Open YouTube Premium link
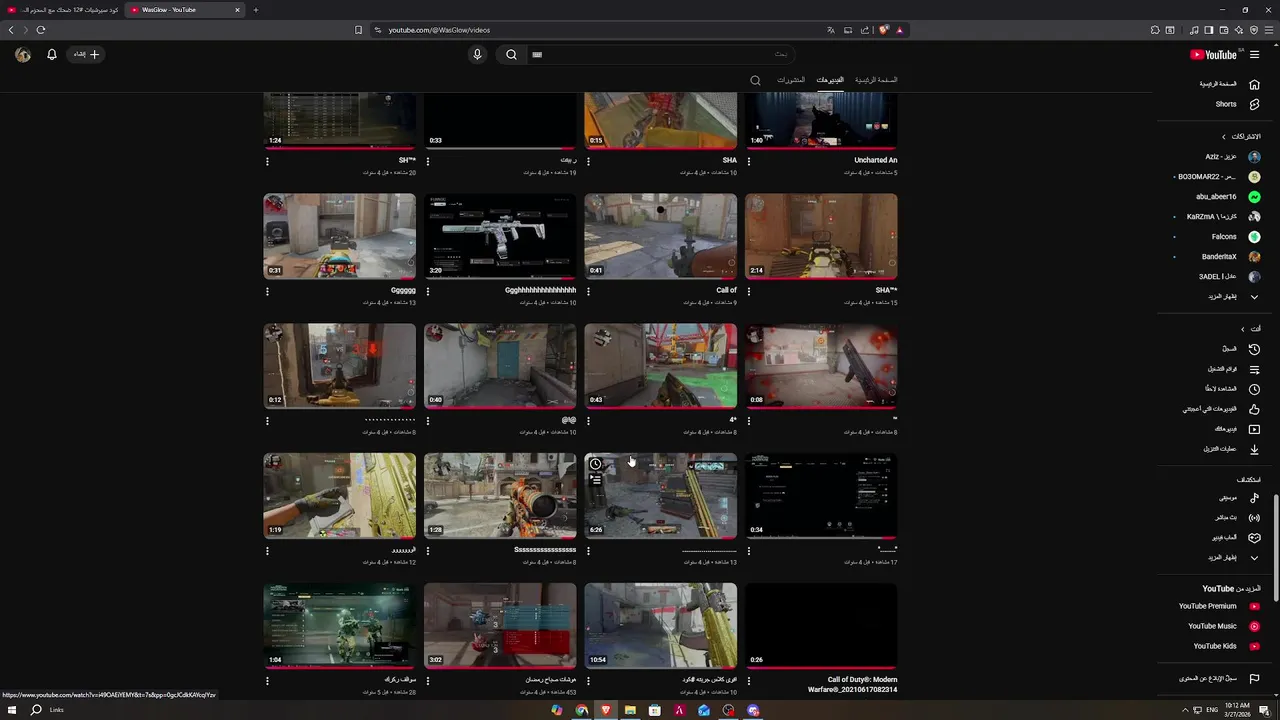 (x=1218, y=606)
